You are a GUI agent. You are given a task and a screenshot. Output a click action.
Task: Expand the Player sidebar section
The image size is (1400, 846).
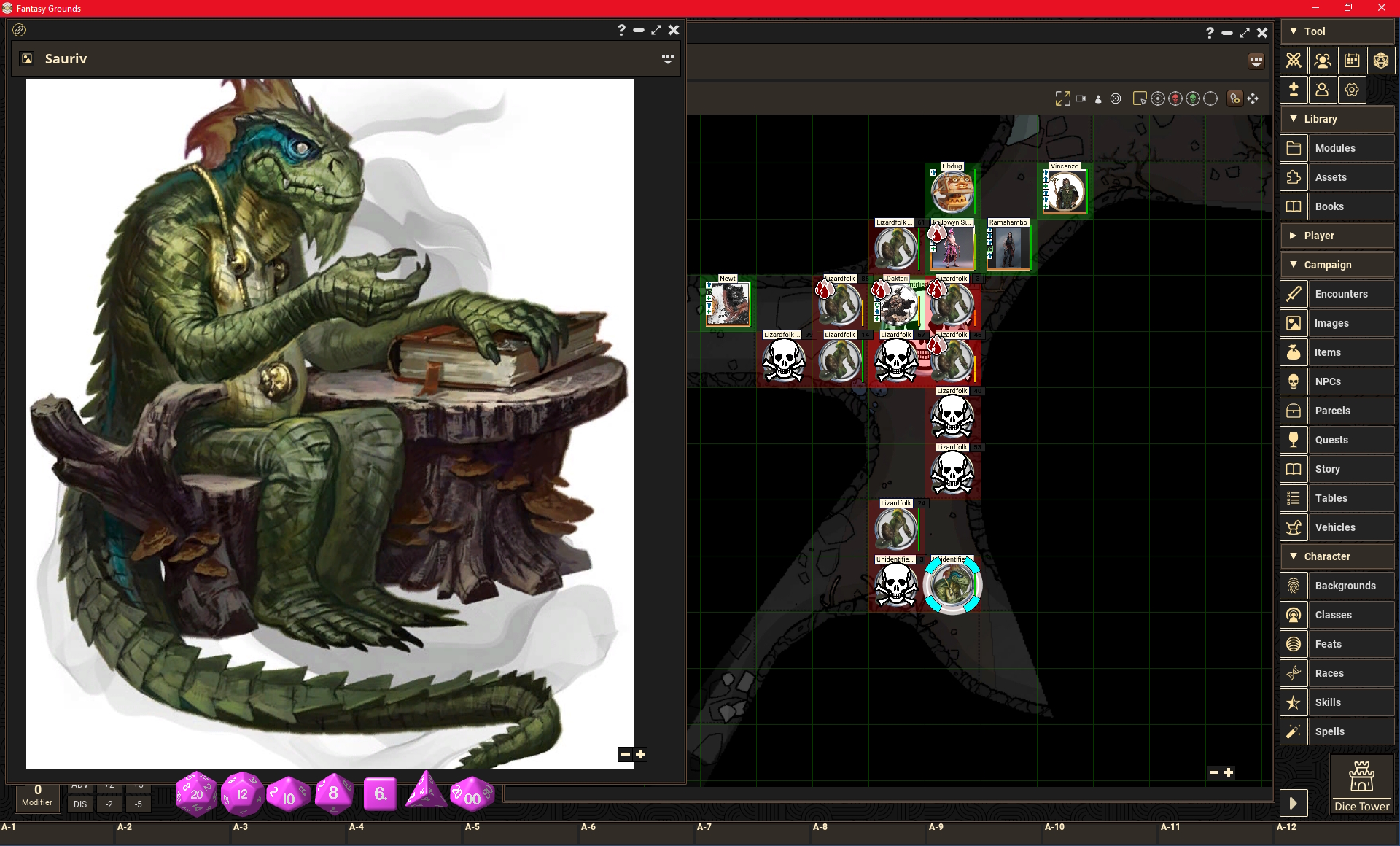point(1337,236)
